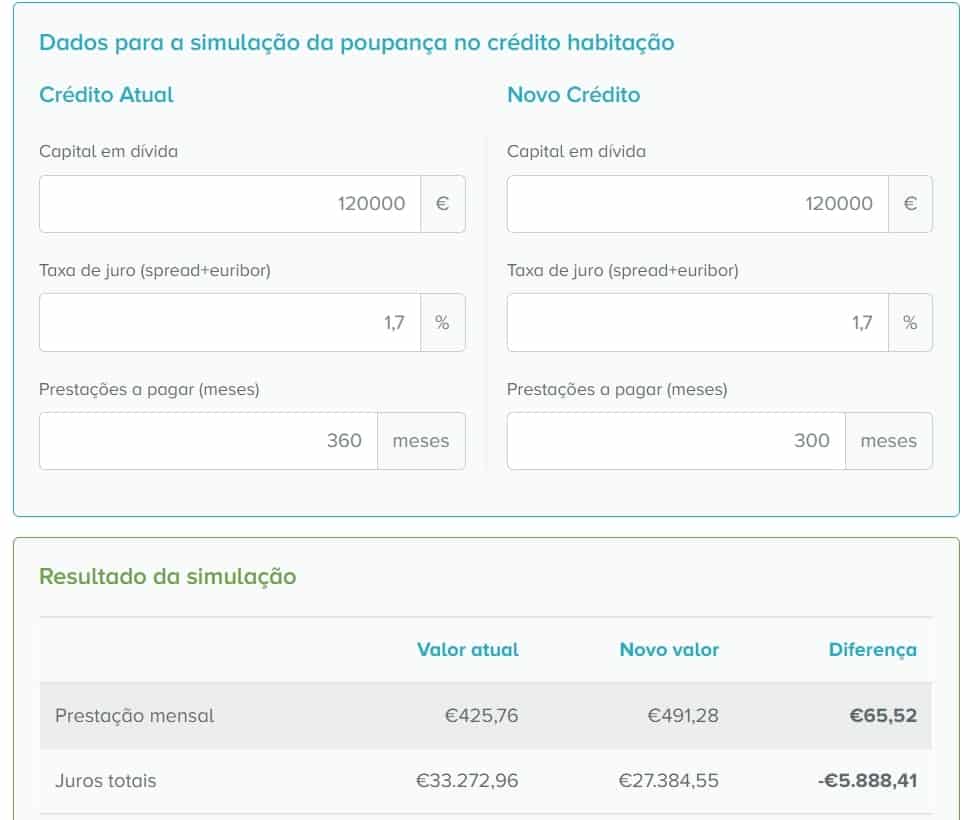Click the % unit label under Novo Crédito
Image resolution: width=970 pixels, height=820 pixels.
coord(911,321)
